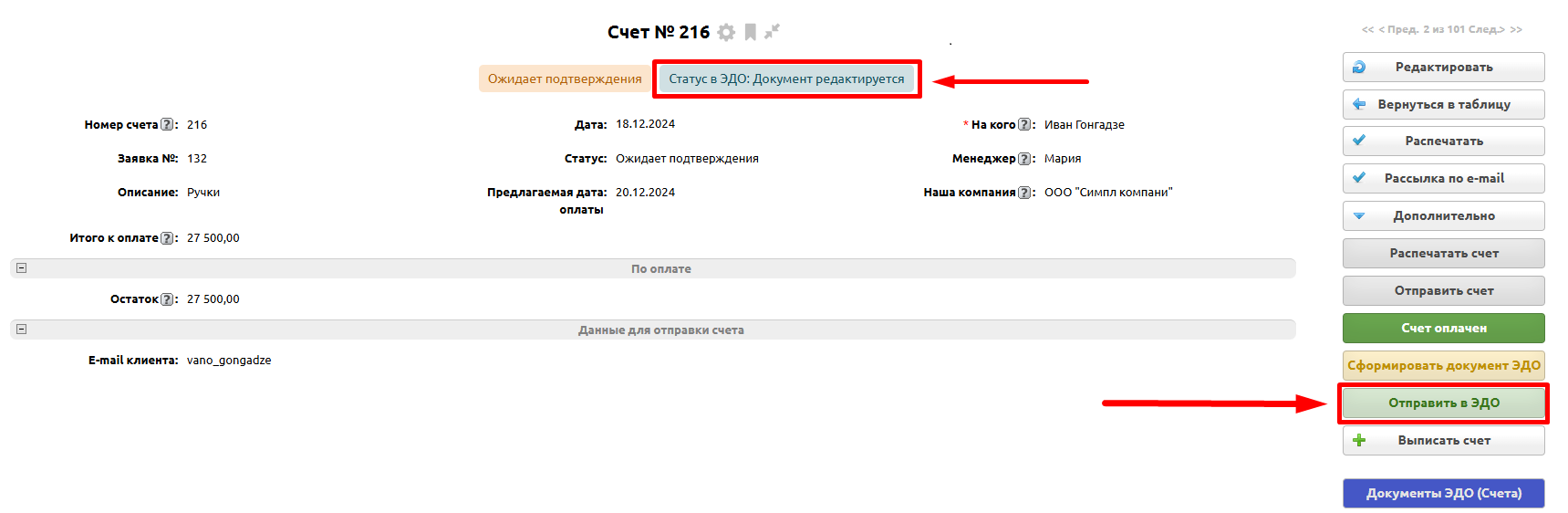This screenshot has height=513, width=1568.
Task: Click help icon beside На кого label
Action: point(1024,125)
